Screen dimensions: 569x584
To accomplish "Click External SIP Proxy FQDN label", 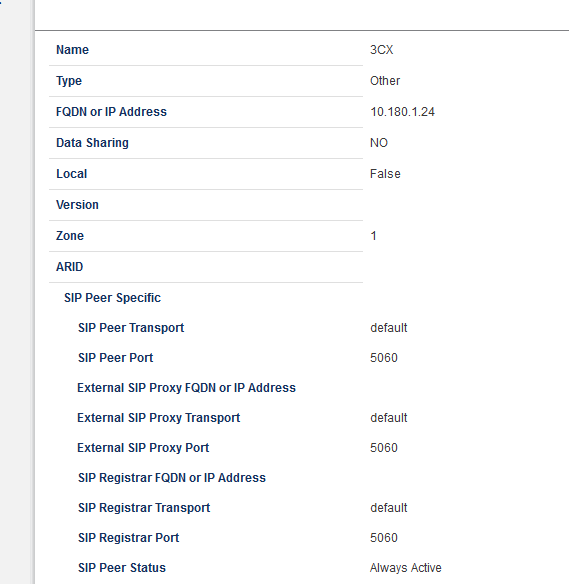I will click(186, 388).
